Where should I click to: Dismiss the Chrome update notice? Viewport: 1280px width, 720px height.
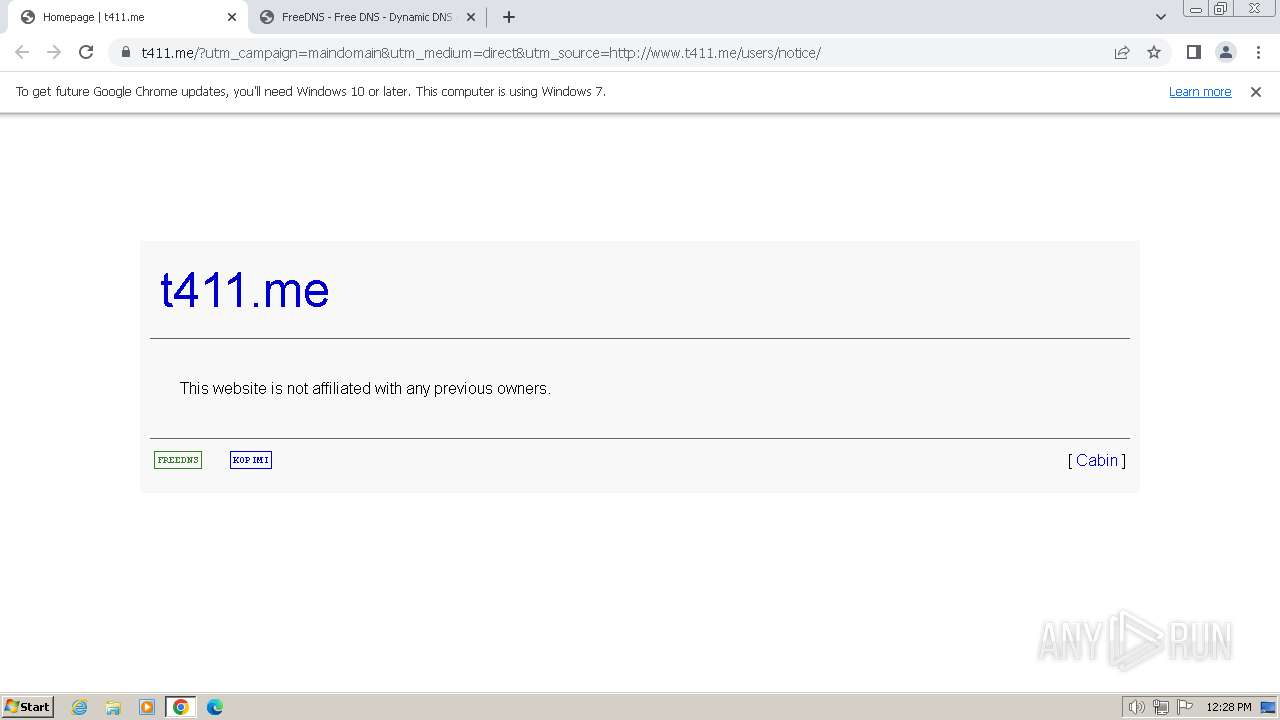pyautogui.click(x=1256, y=91)
